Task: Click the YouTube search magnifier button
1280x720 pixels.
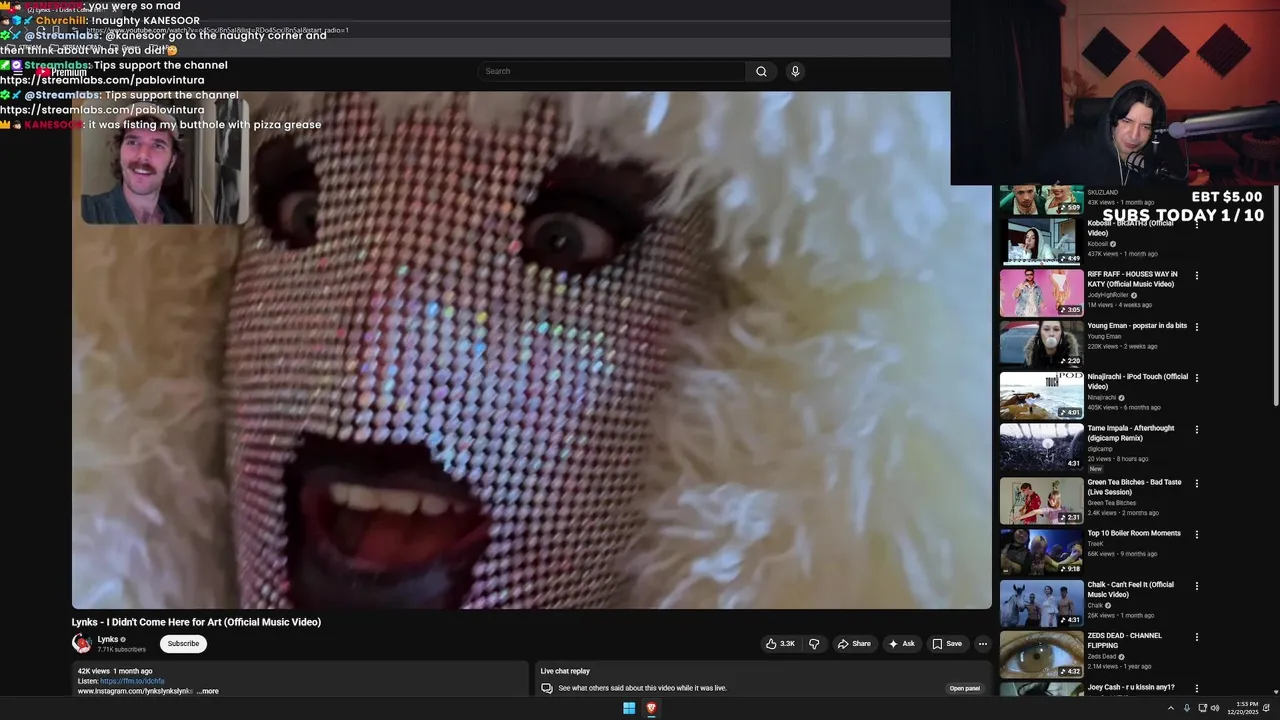Action: [x=761, y=71]
